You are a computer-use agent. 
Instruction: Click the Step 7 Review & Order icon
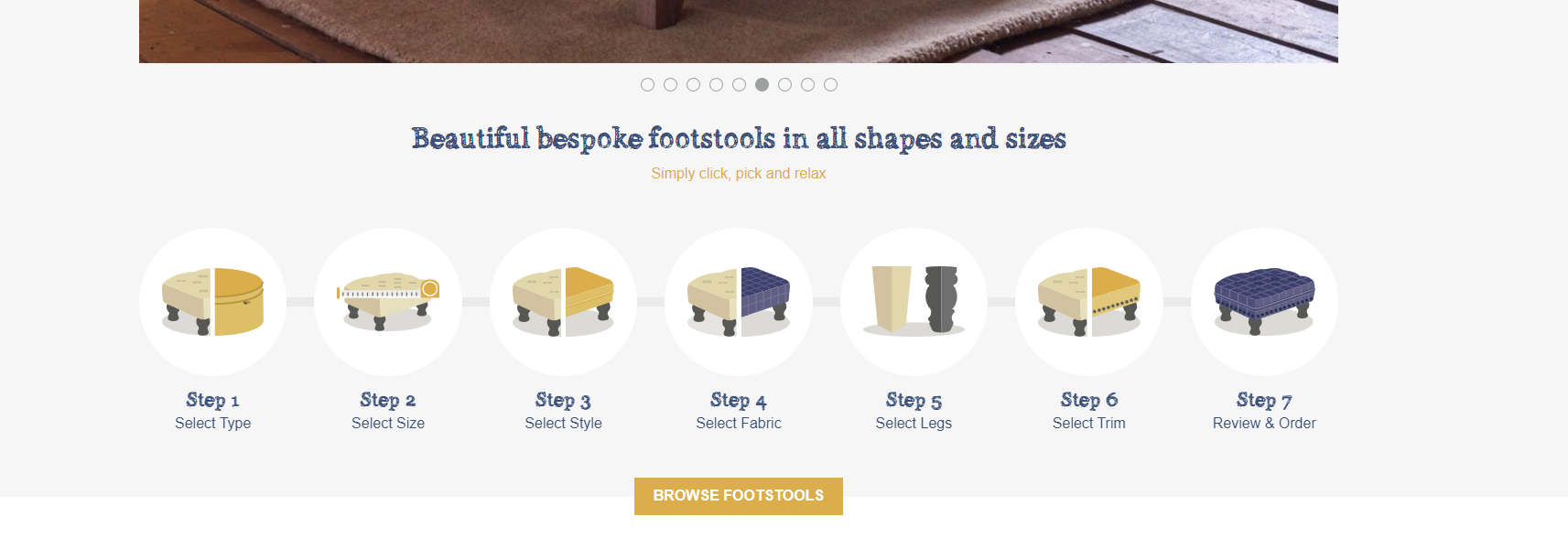tap(1264, 302)
